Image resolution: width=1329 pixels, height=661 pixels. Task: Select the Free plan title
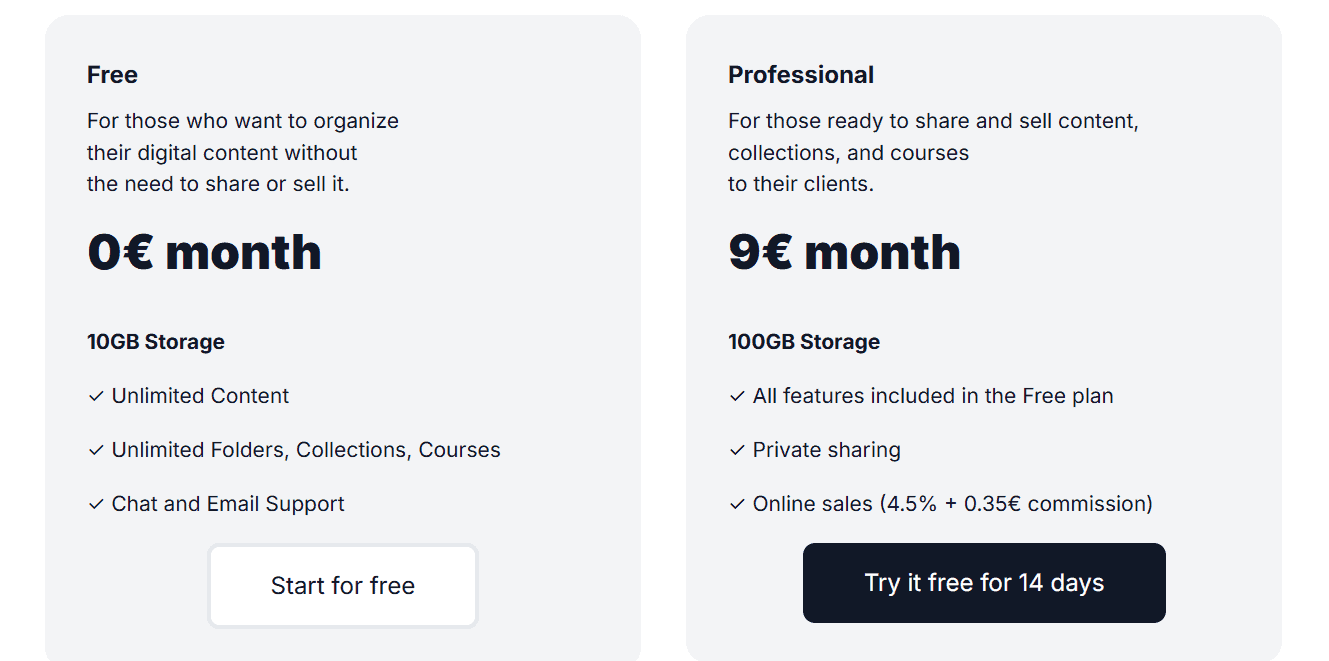click(112, 74)
